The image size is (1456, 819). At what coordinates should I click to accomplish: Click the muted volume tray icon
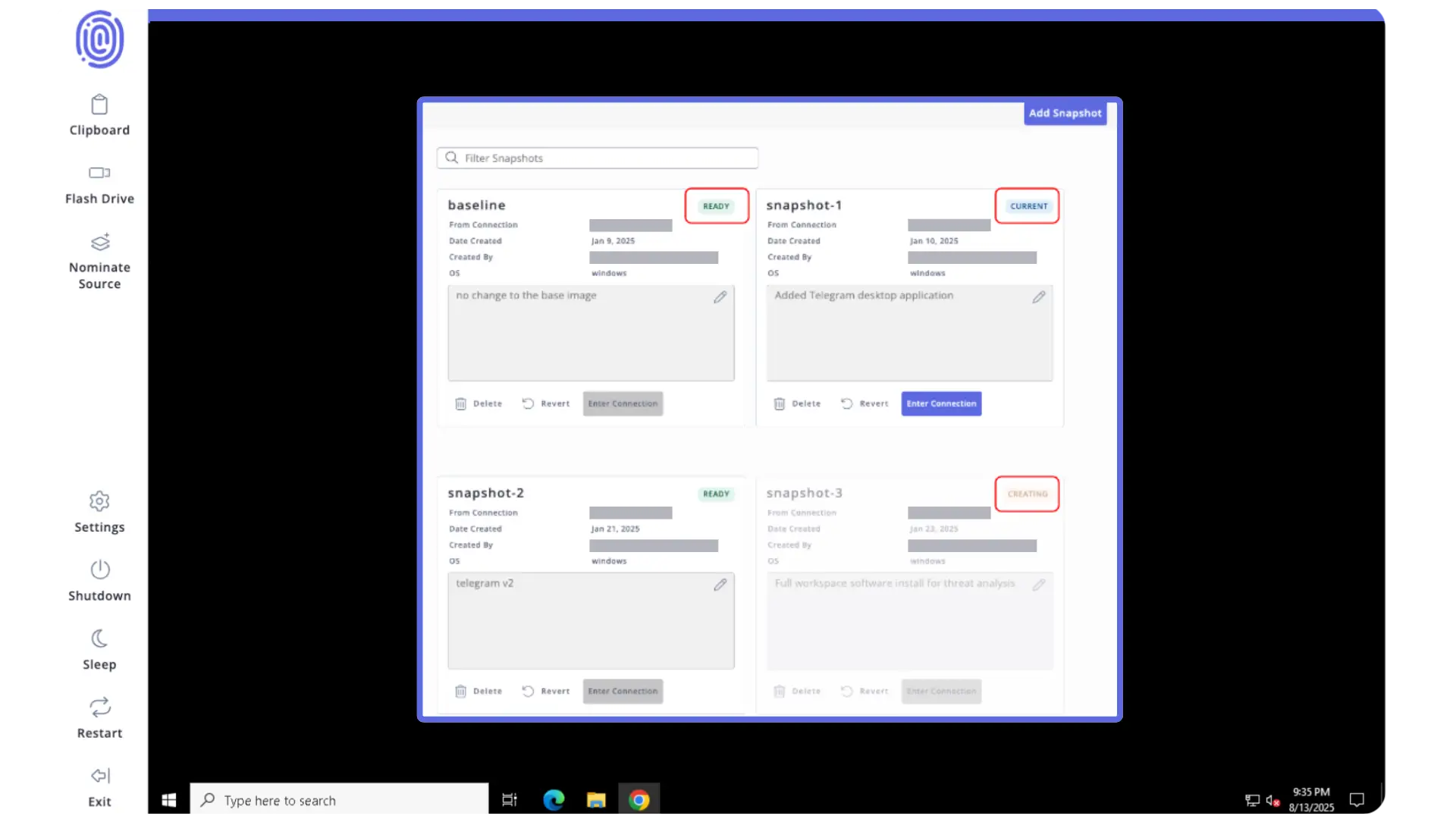(1272, 801)
